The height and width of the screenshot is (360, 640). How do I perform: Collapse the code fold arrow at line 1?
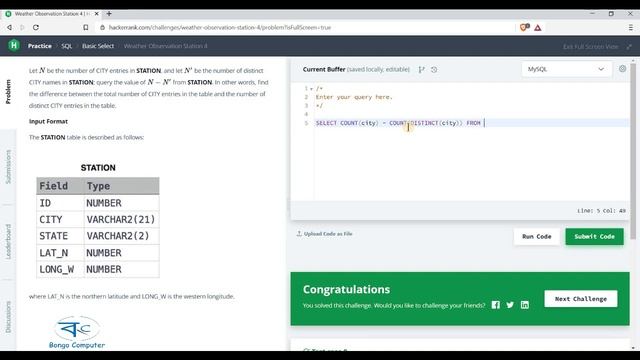coord(311,89)
